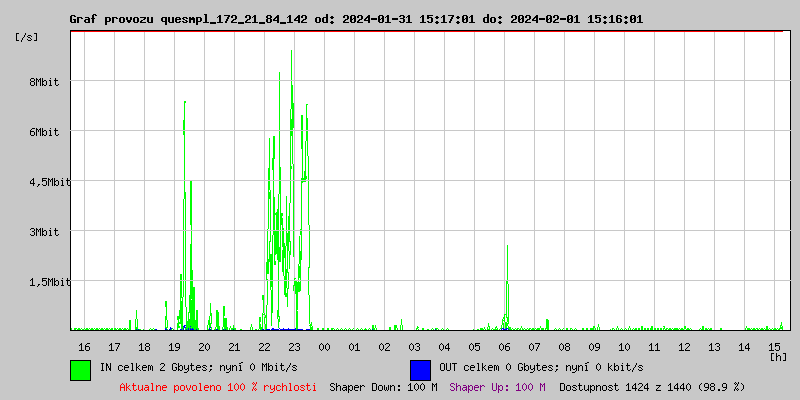Click the [h] hours unit label
Screen dimensions: 800x400
778,356
